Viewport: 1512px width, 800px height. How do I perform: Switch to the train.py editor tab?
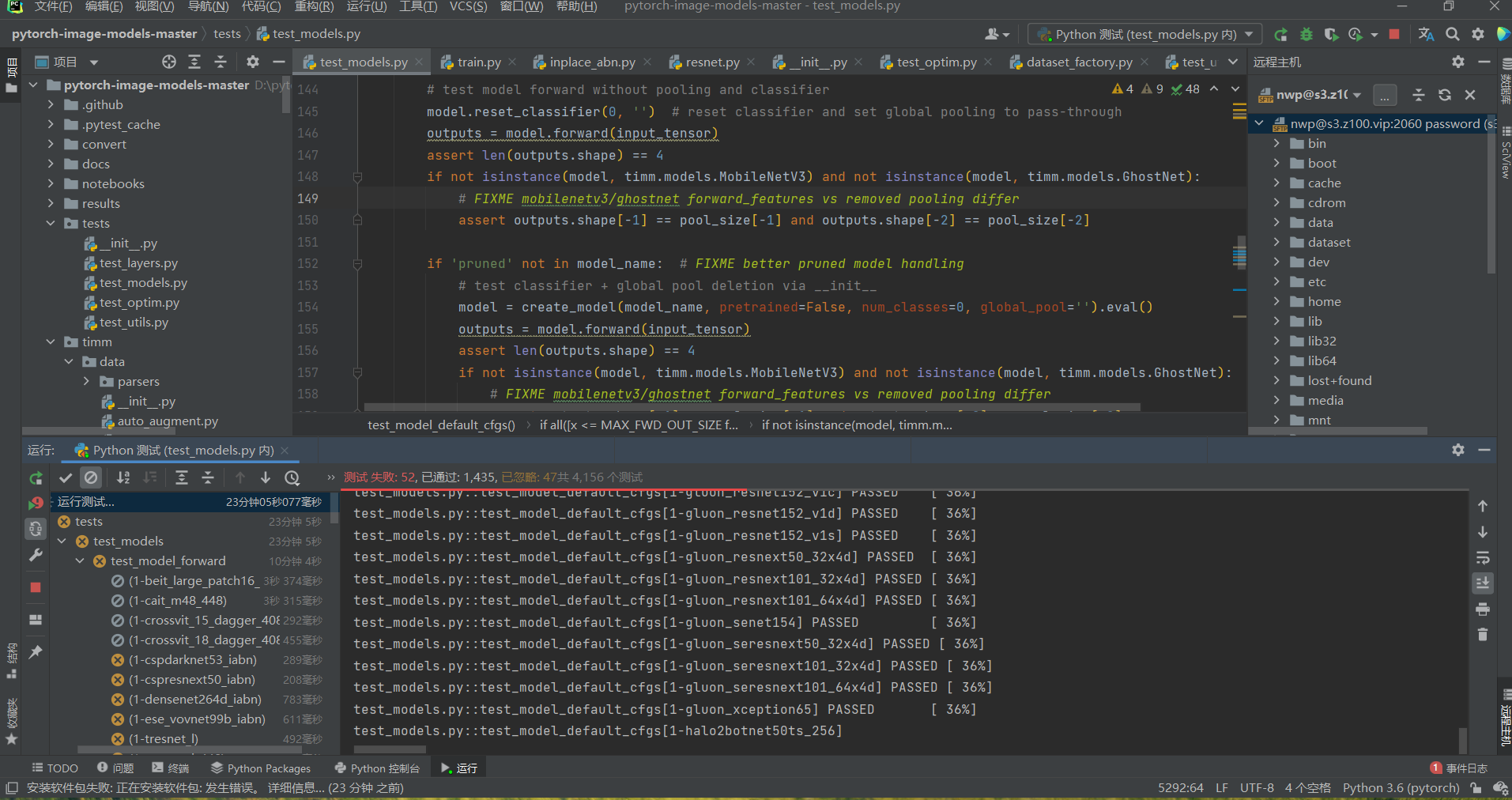pos(478,62)
